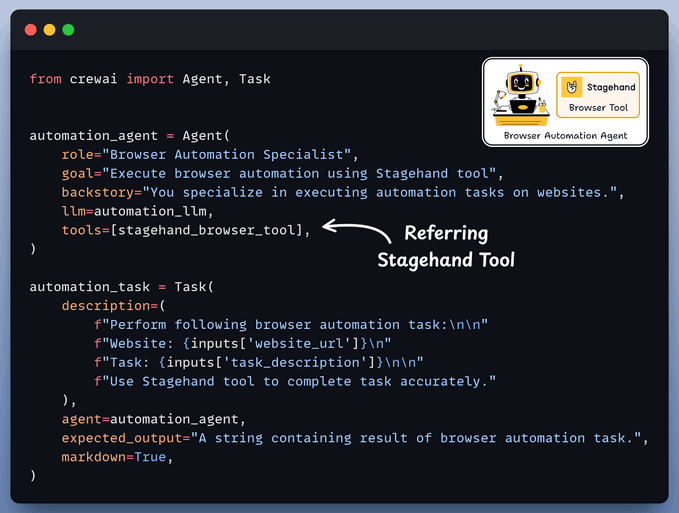Click the f"Task: {inputs['task_description']}" line
This screenshot has height=513, width=679.
pos(259,362)
